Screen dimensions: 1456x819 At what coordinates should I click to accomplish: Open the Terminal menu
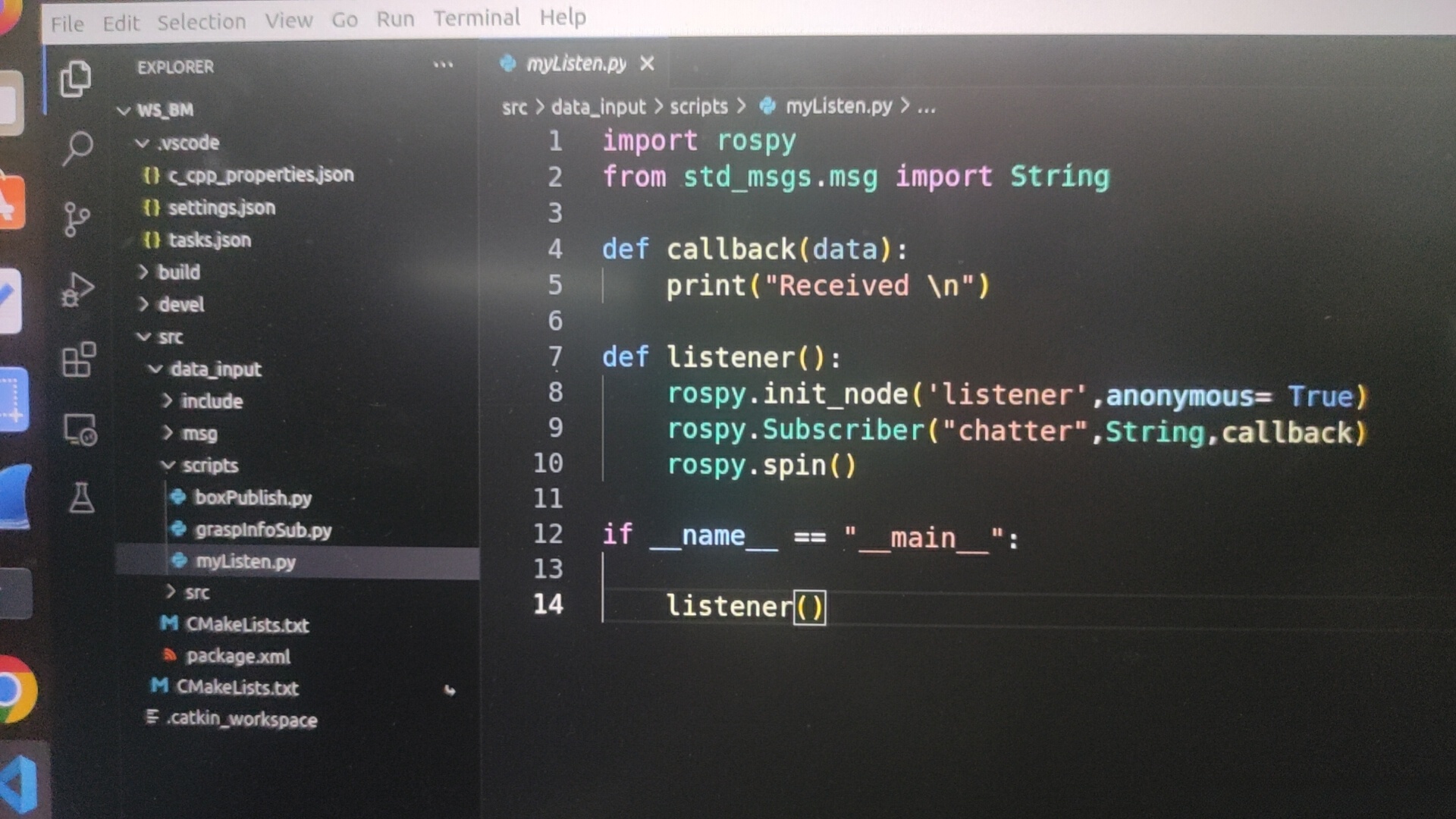click(x=476, y=18)
